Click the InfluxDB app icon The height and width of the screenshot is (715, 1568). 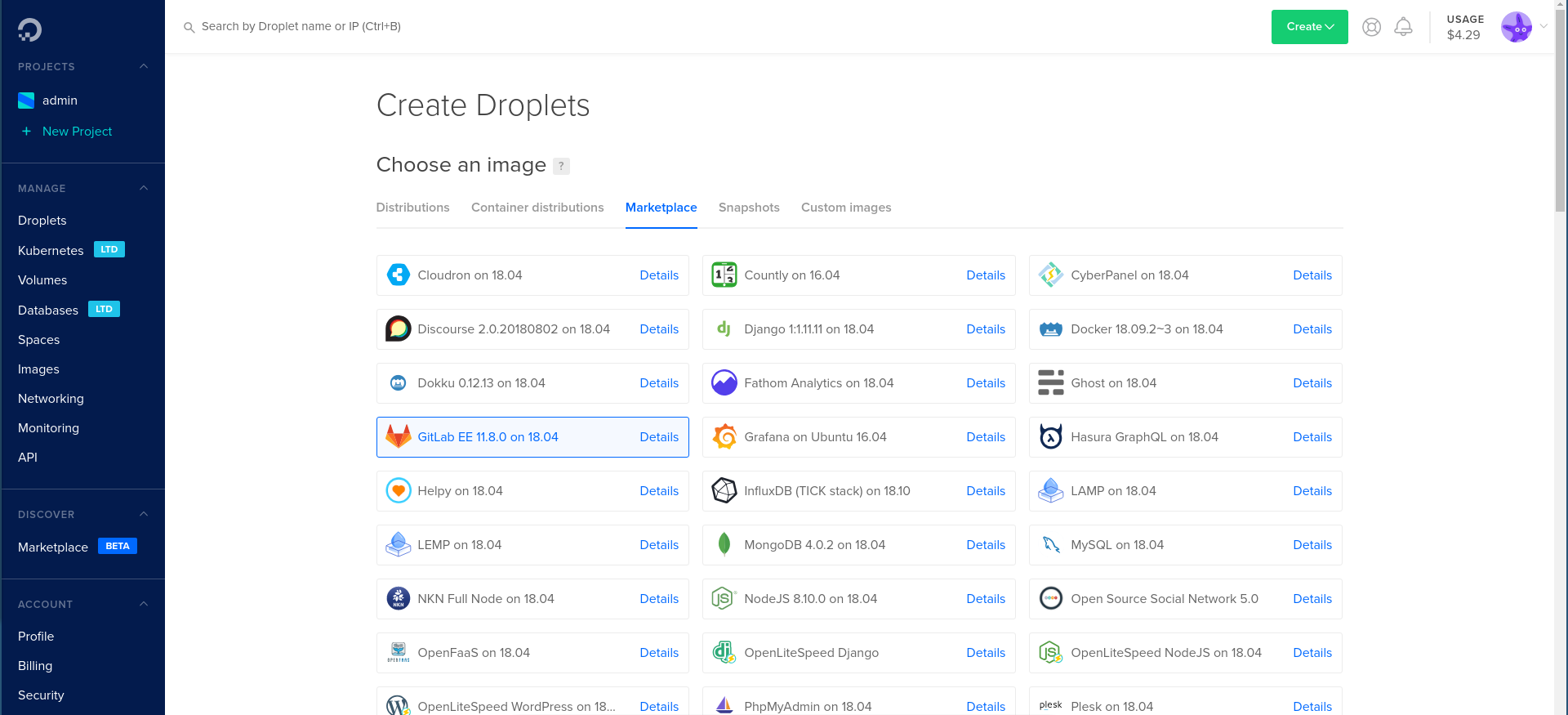coord(724,490)
